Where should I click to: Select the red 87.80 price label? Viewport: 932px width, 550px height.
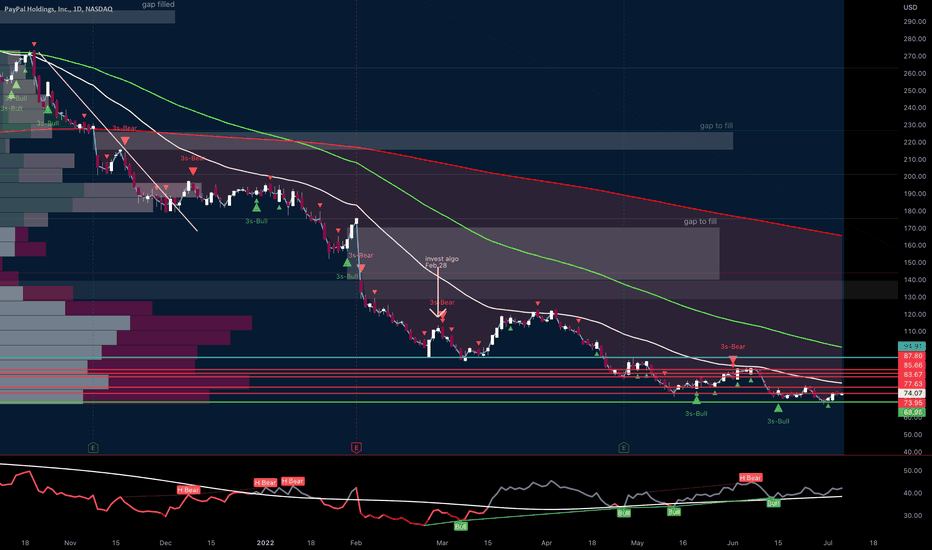click(911, 356)
